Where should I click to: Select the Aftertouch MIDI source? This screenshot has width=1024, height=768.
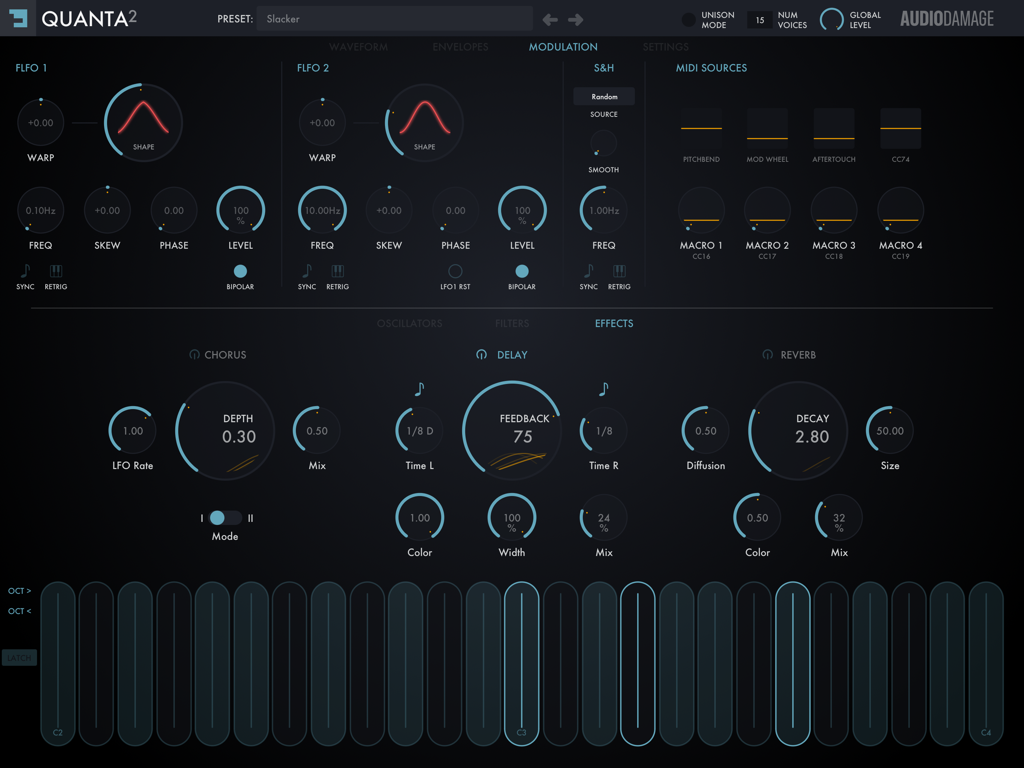(834, 127)
